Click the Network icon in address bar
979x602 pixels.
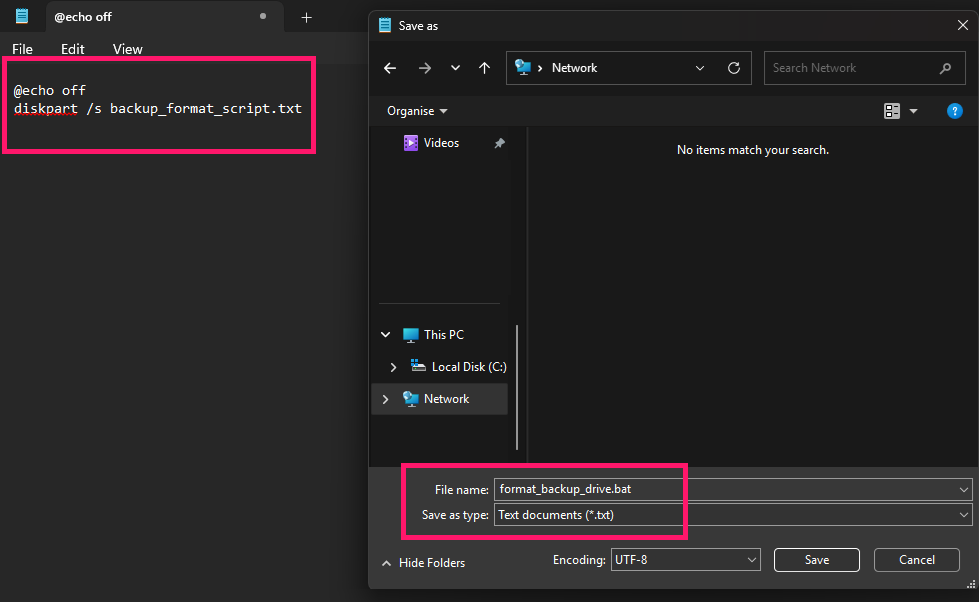(523, 67)
